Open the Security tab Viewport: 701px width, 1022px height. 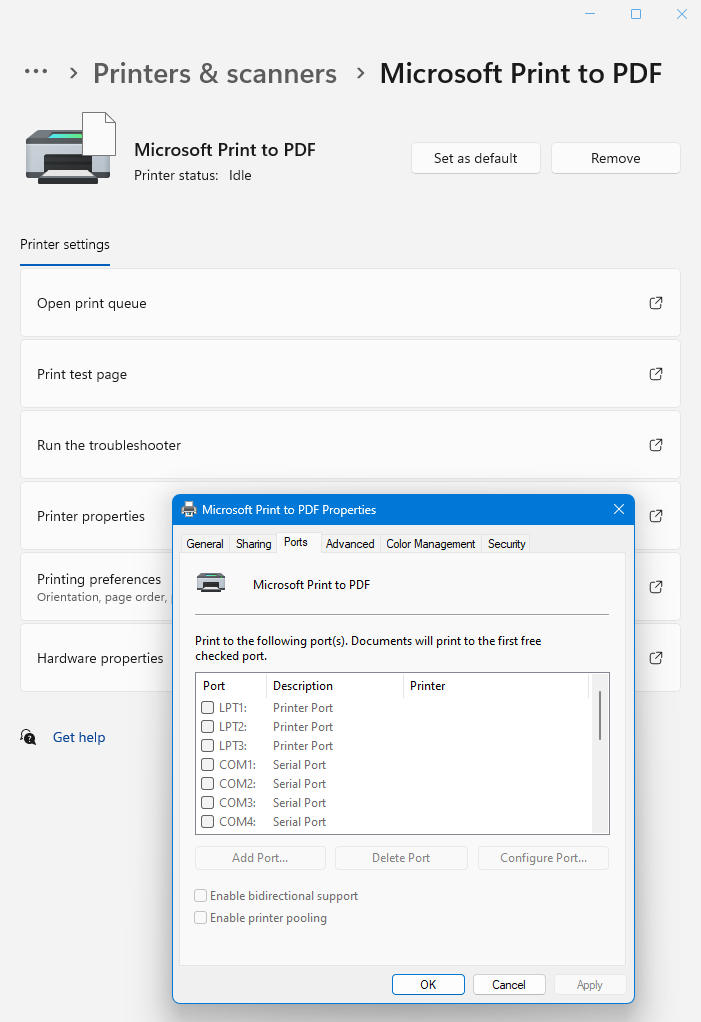tap(506, 544)
